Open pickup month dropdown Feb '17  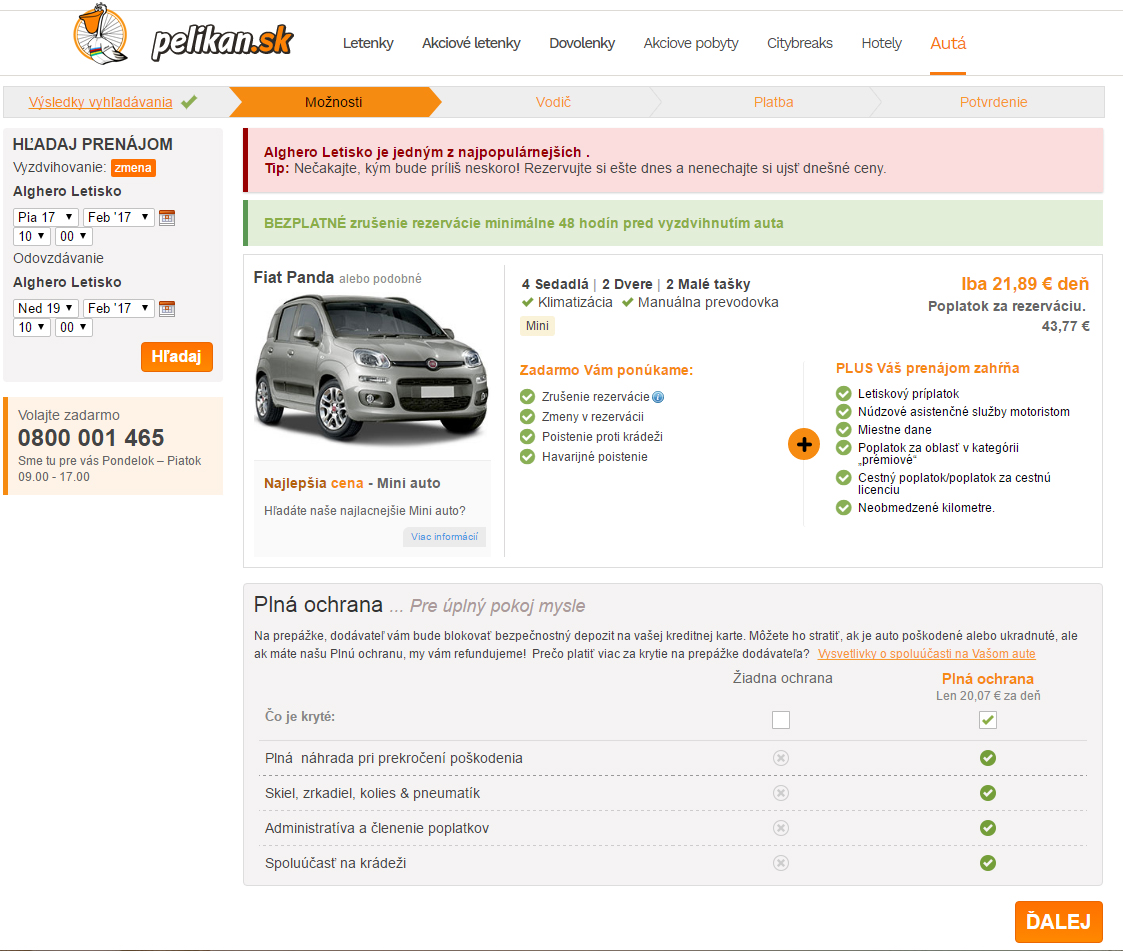[119, 217]
